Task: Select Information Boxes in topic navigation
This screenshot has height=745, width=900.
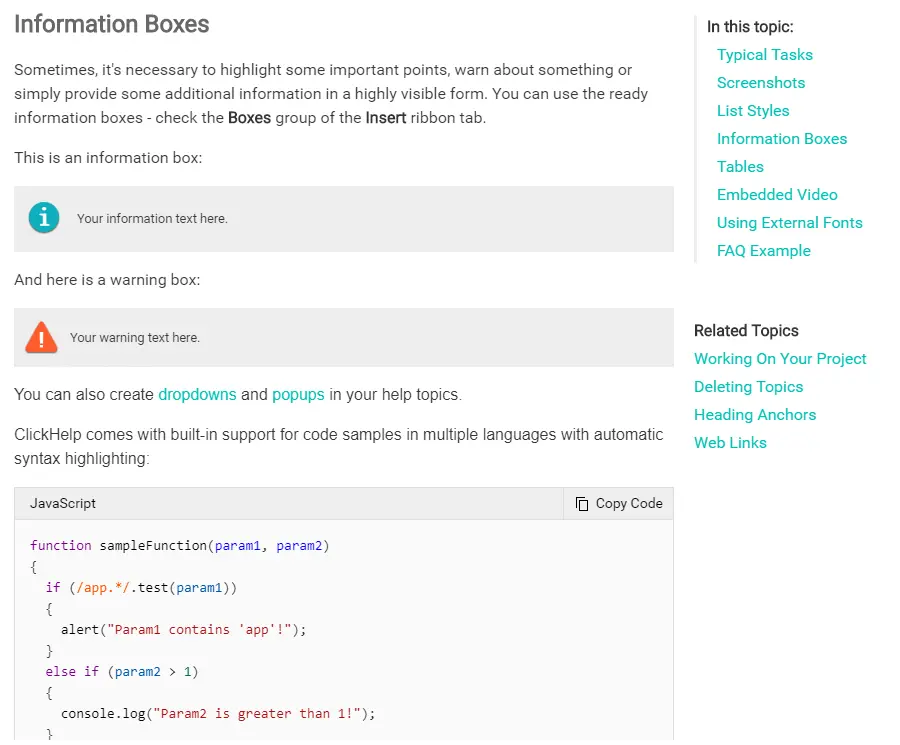Action: click(781, 139)
